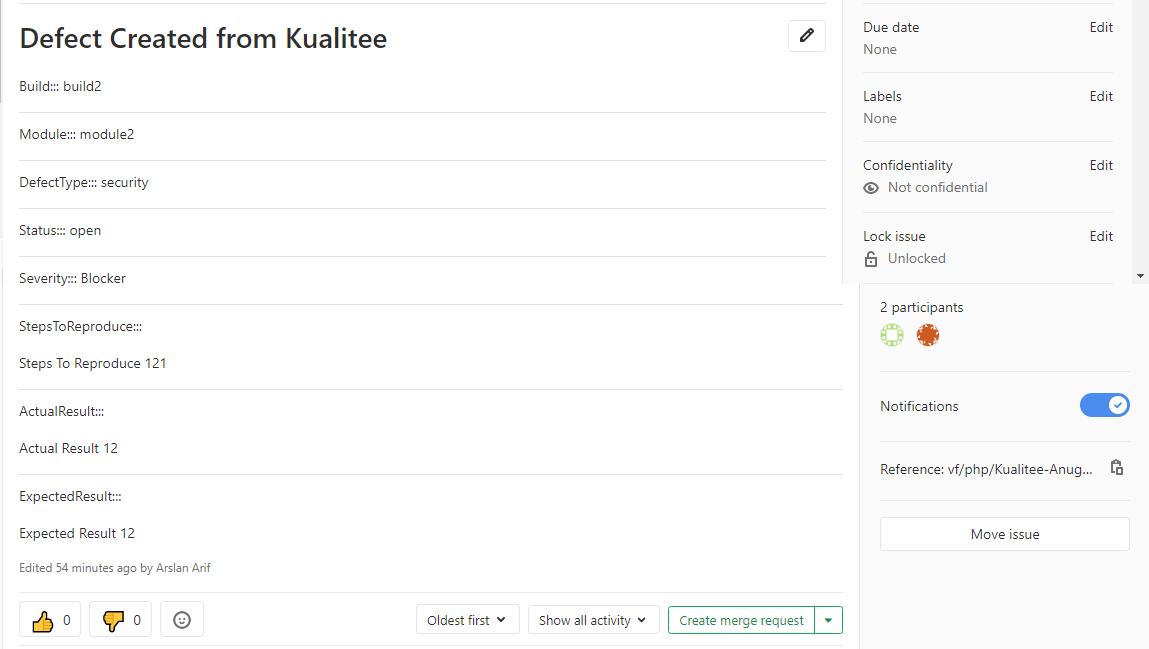Click the sidebar scroll down arrow
The width and height of the screenshot is (1149, 649).
click(x=1140, y=276)
